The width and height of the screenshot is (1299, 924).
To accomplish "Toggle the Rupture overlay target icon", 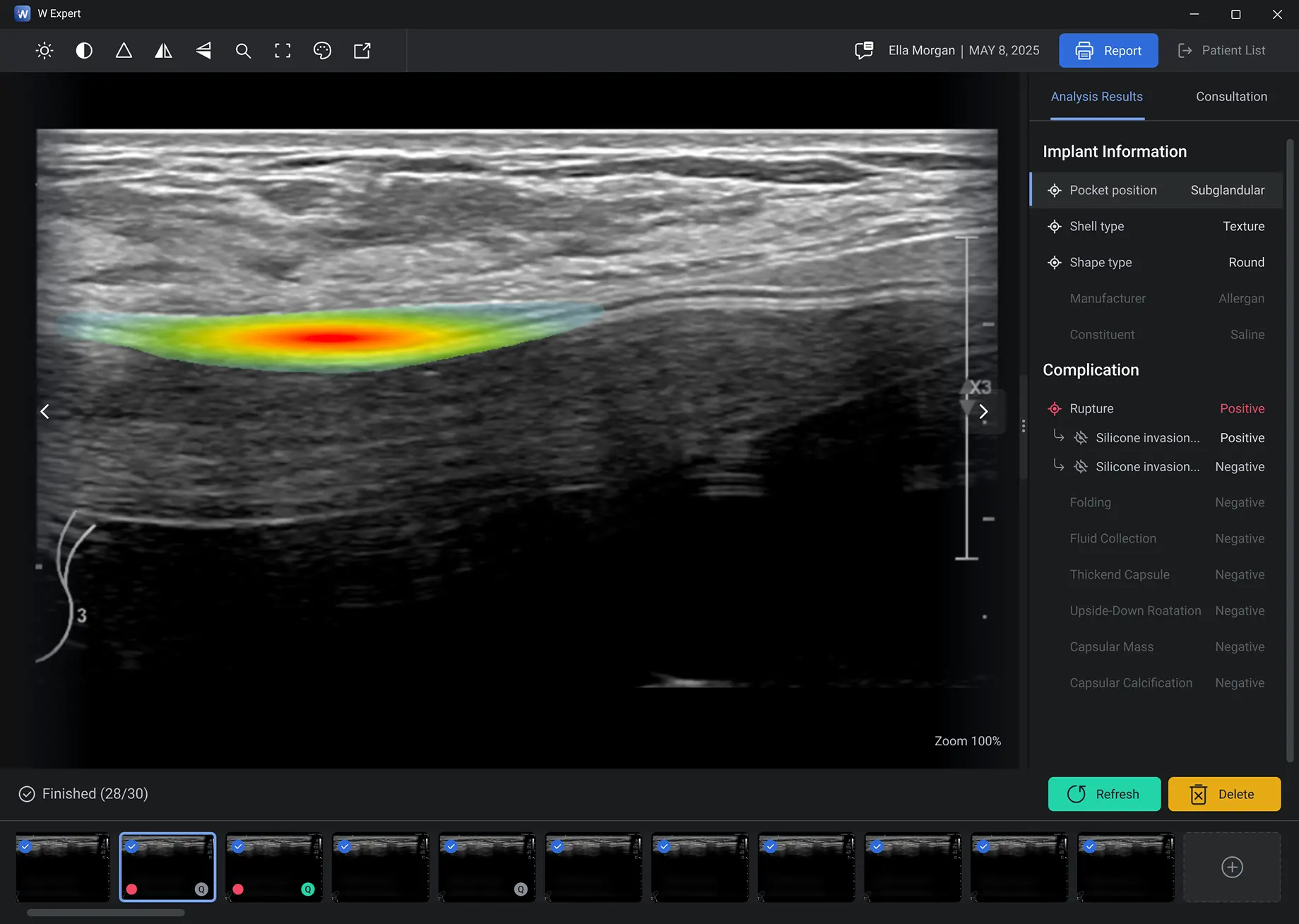I will (x=1055, y=409).
